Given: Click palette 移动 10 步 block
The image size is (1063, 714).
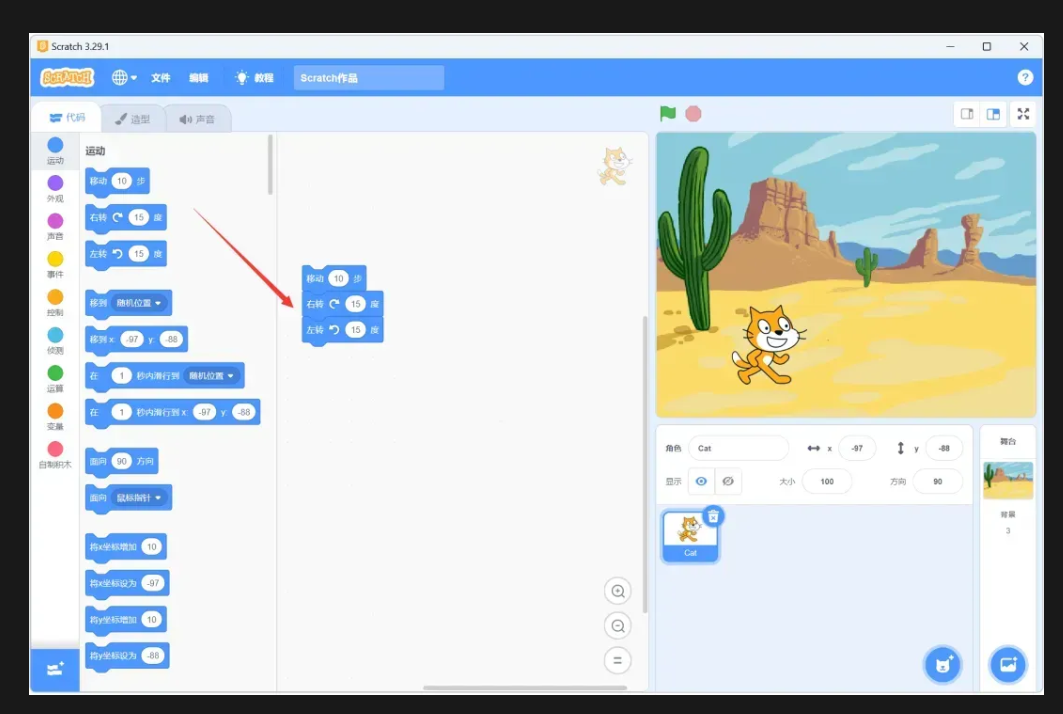Looking at the screenshot, I should (117, 181).
